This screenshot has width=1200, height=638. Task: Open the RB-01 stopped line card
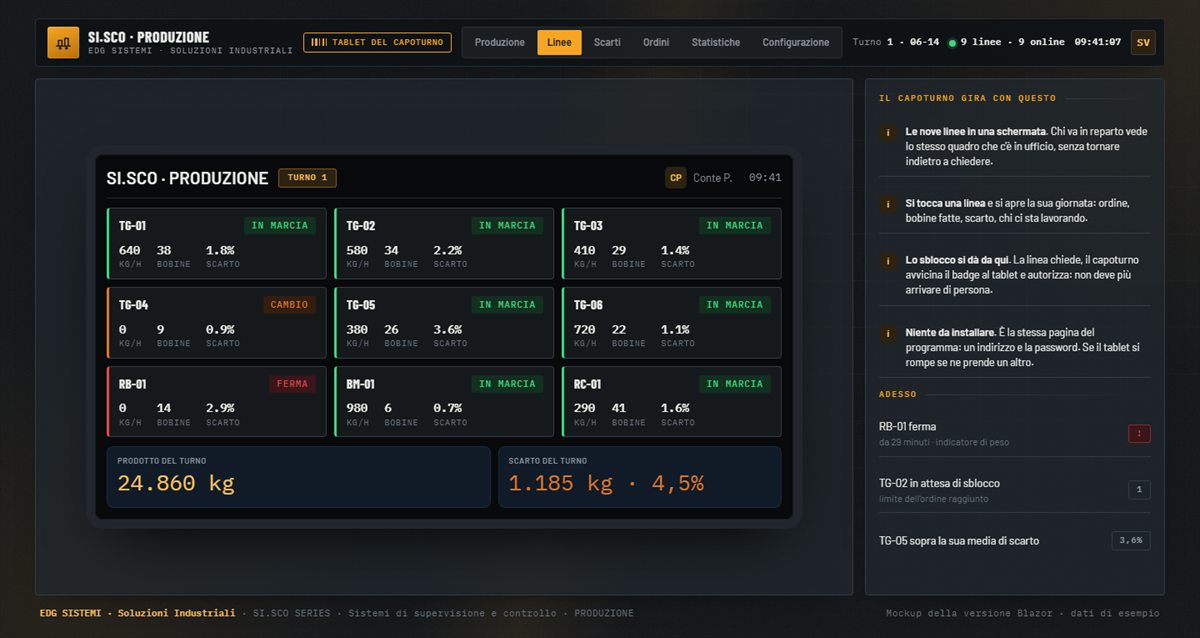coord(216,401)
